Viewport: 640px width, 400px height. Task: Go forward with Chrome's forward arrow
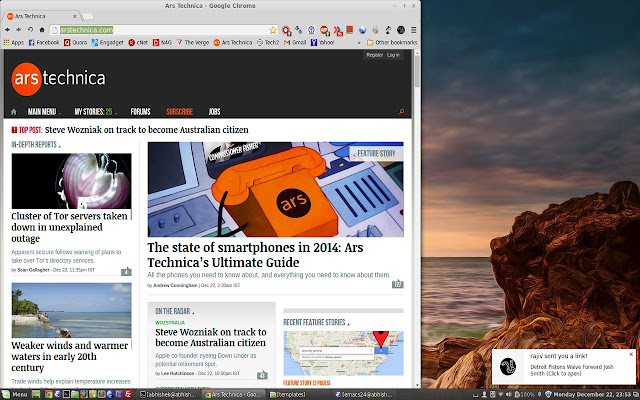click(x=18, y=30)
